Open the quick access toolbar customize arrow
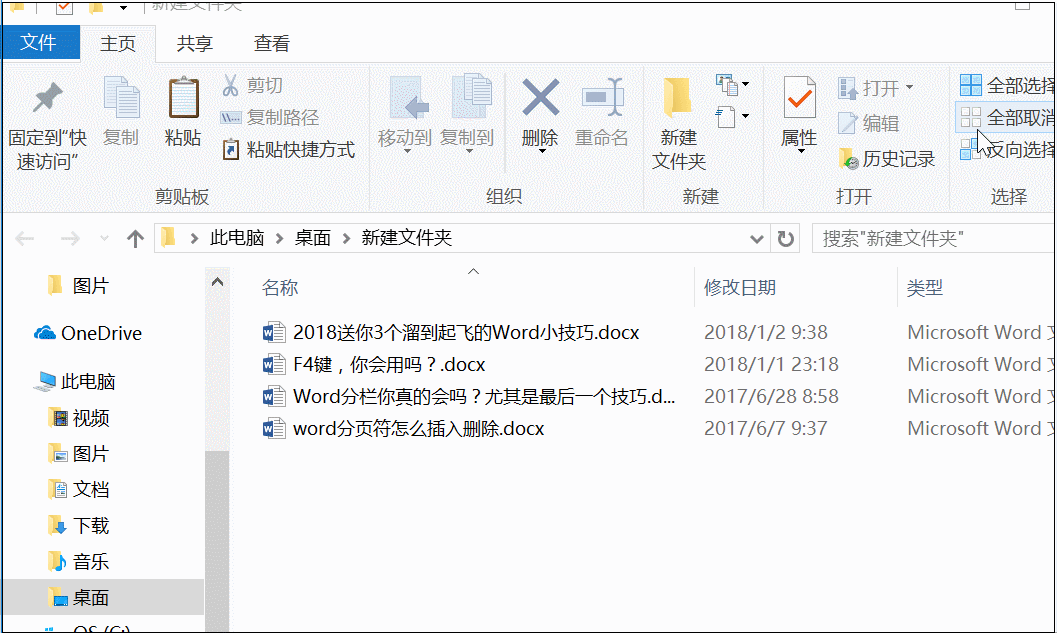 (x=123, y=7)
